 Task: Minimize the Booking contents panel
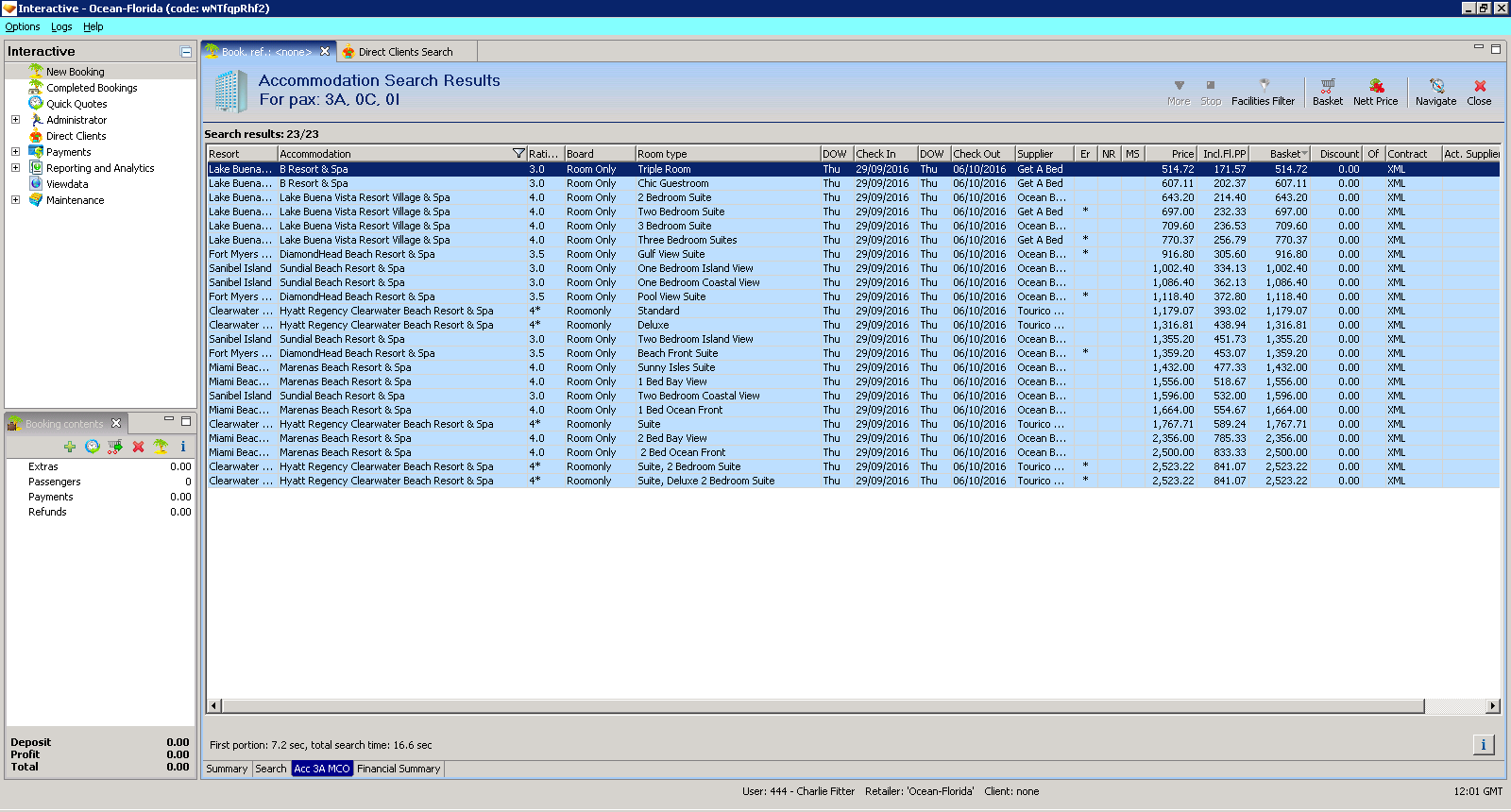point(169,420)
